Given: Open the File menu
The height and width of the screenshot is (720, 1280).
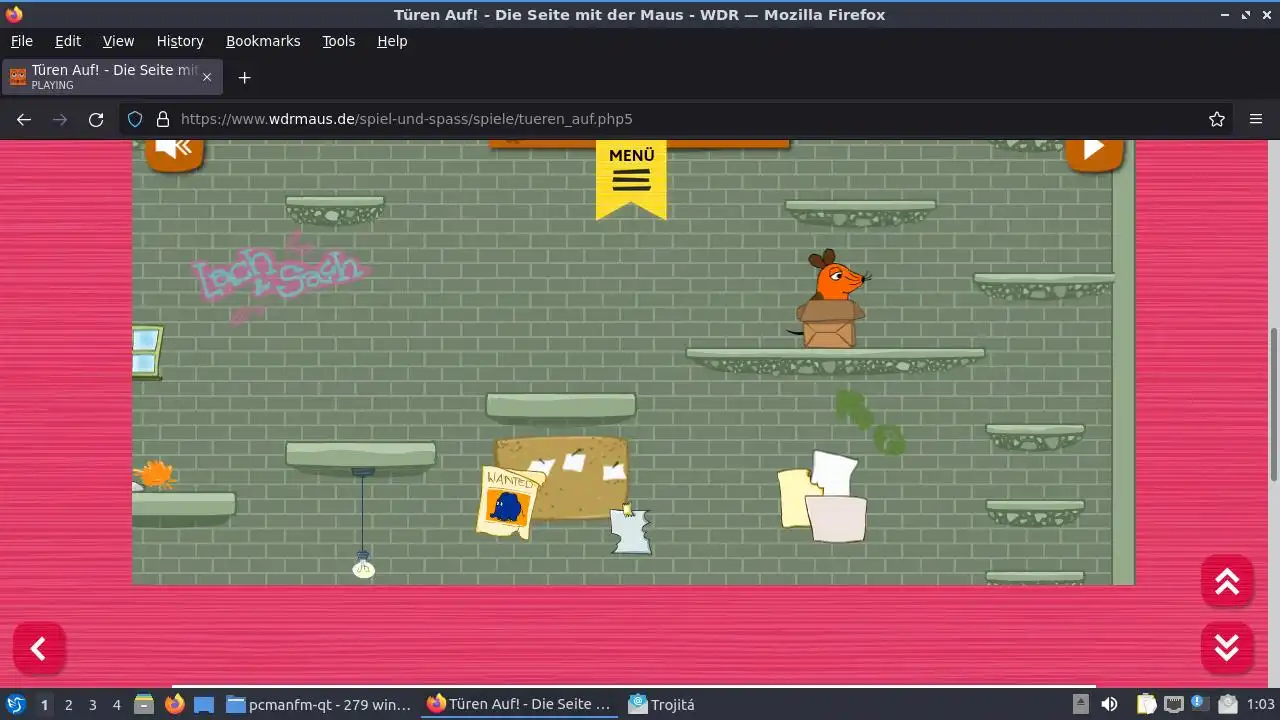Looking at the screenshot, I should (x=21, y=41).
